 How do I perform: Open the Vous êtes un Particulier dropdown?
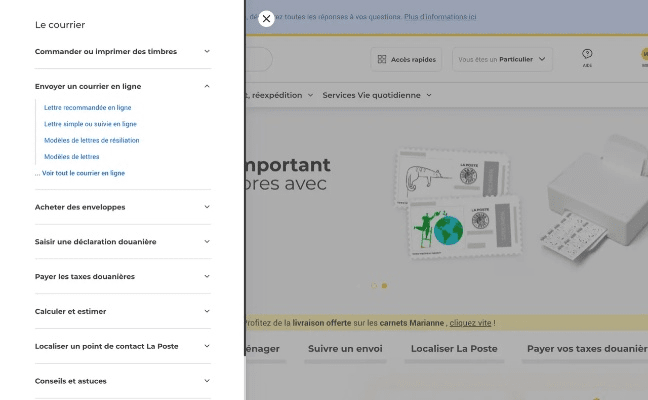click(502, 60)
